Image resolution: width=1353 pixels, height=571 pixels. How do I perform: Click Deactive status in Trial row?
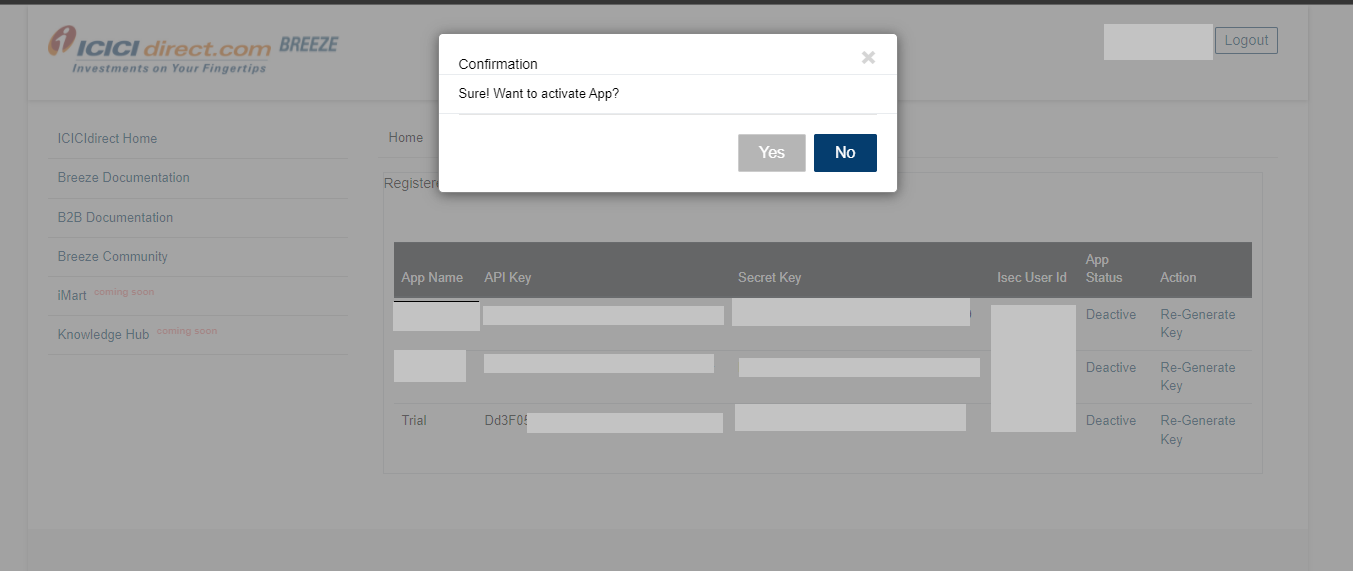(x=1111, y=421)
